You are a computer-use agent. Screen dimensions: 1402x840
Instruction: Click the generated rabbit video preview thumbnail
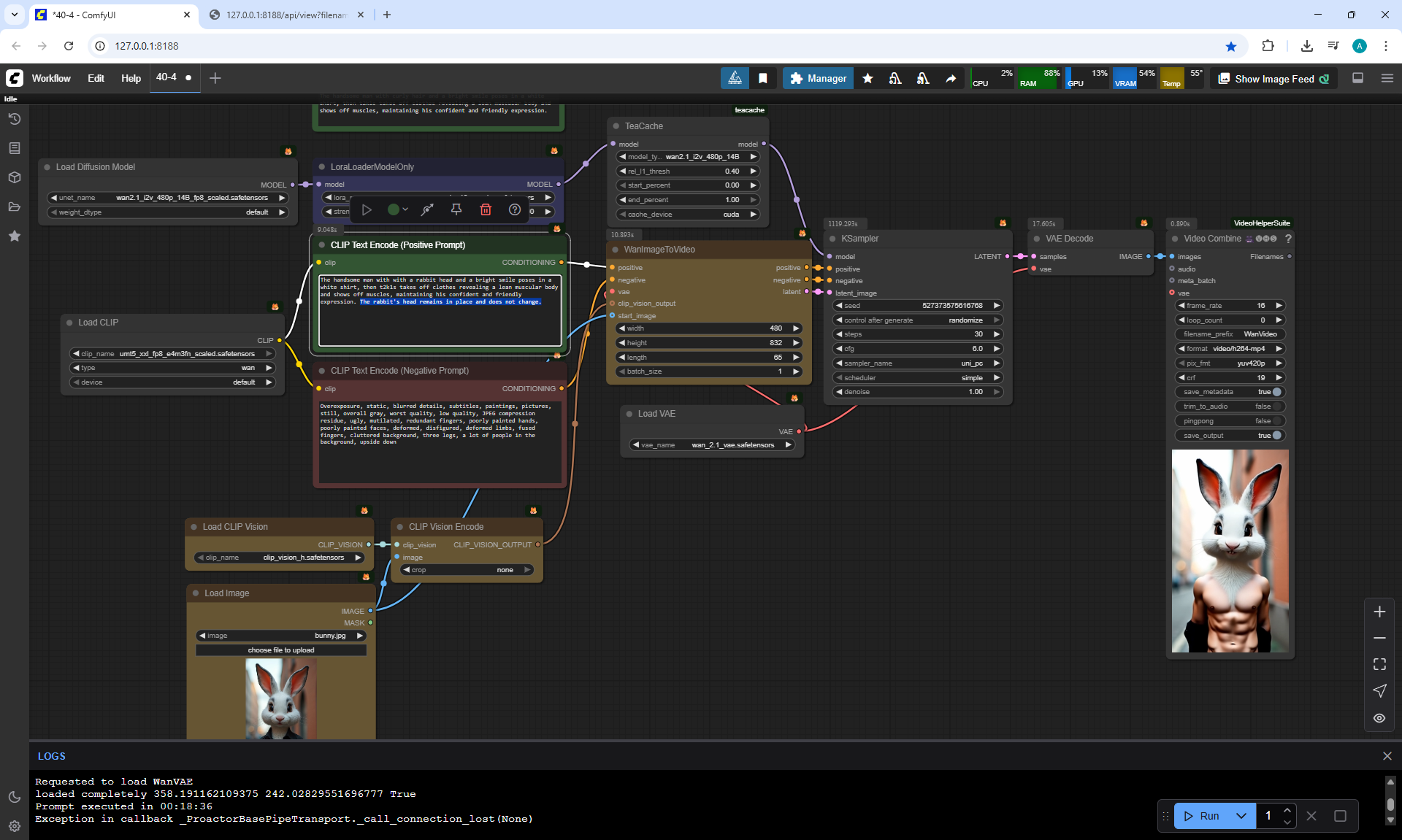(1230, 551)
